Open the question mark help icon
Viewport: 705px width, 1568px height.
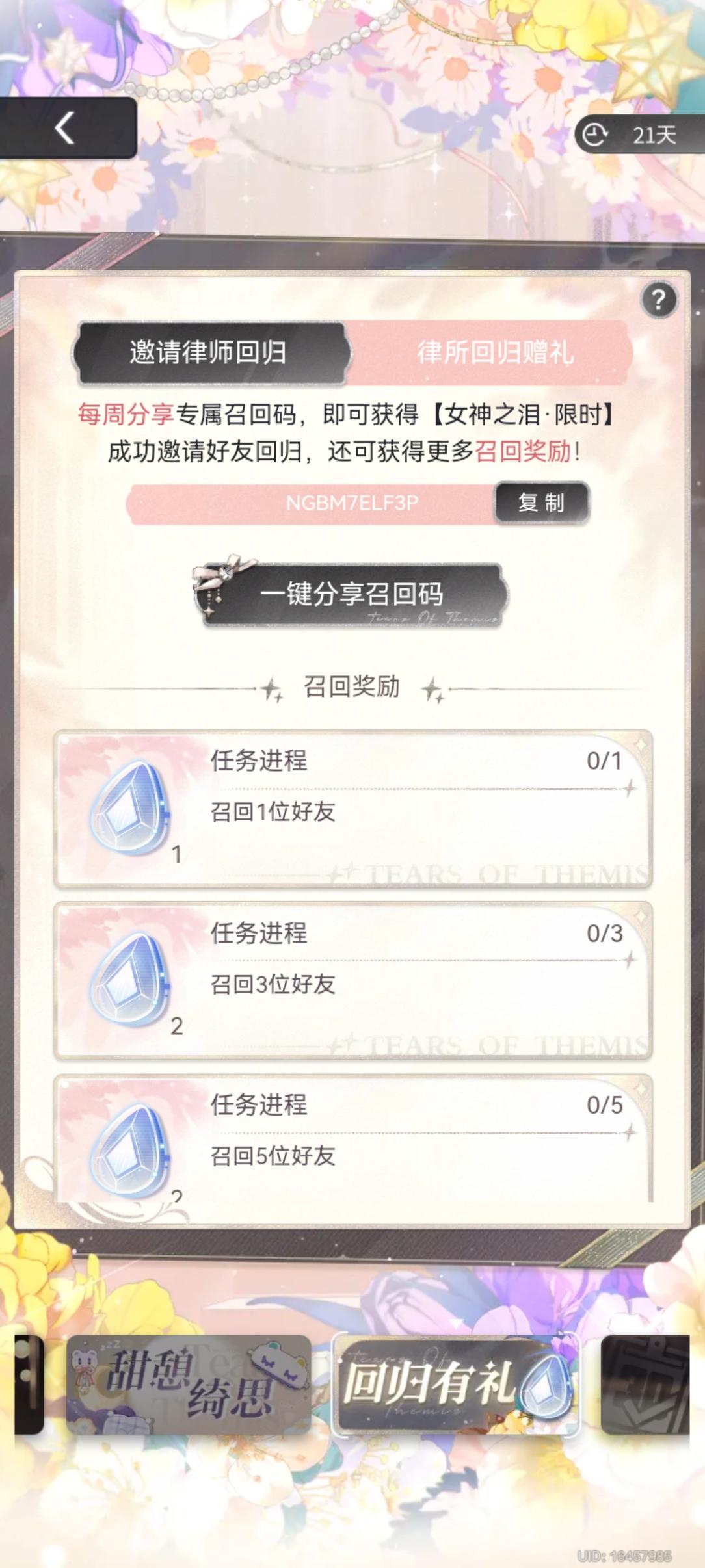659,300
